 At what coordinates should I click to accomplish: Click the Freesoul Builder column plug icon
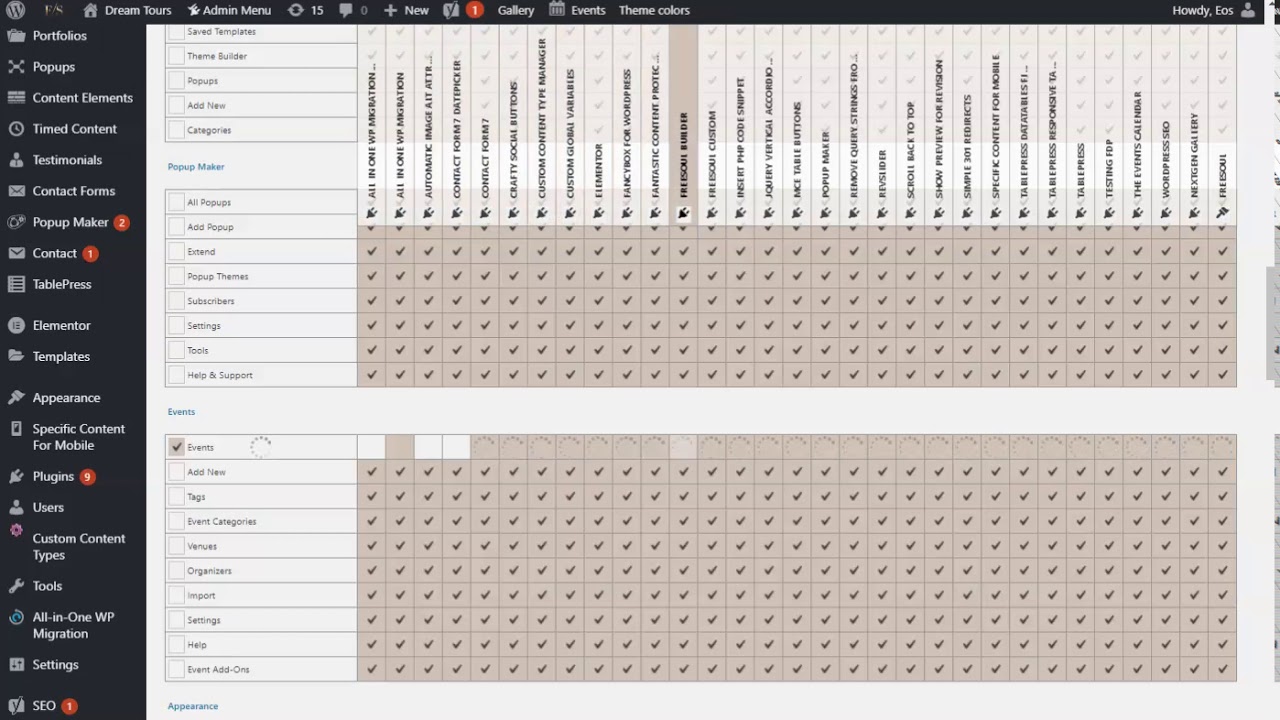click(x=683, y=213)
